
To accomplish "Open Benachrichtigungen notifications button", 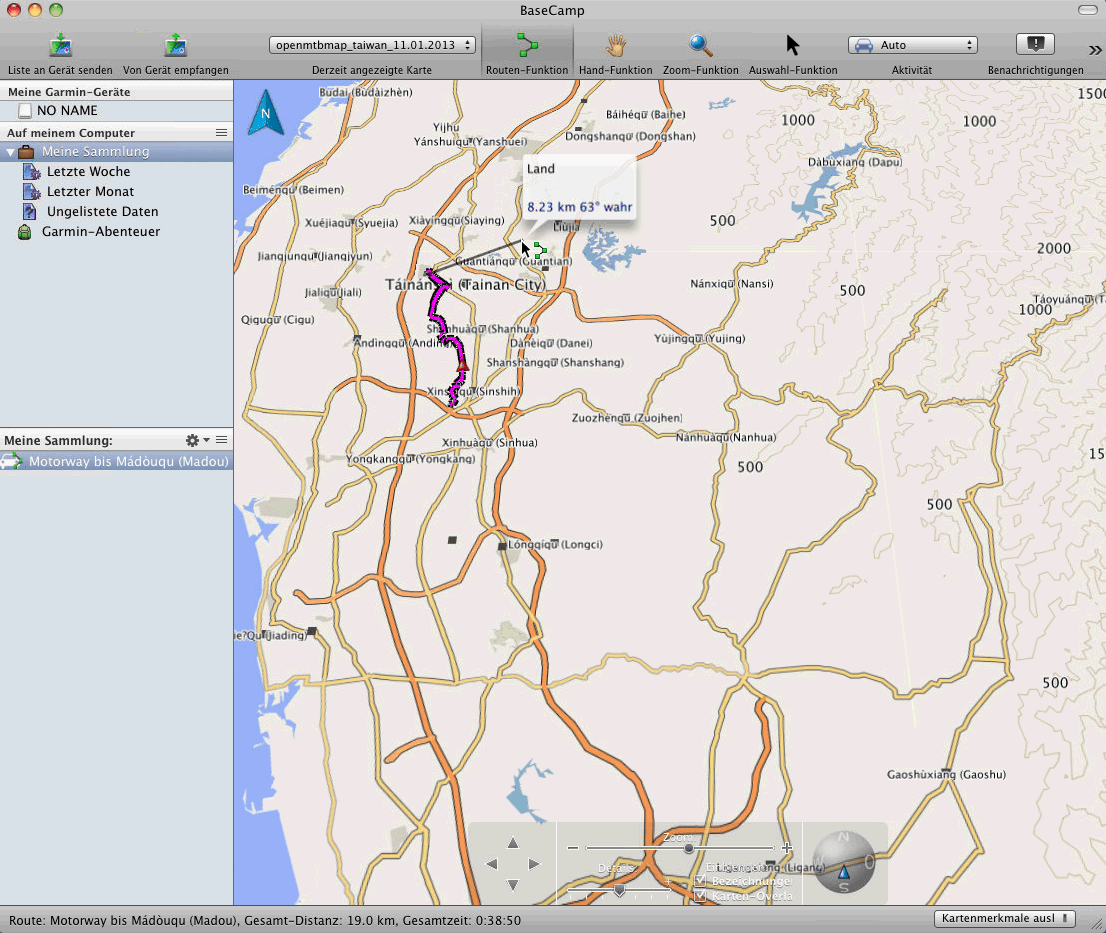I will (1035, 44).
